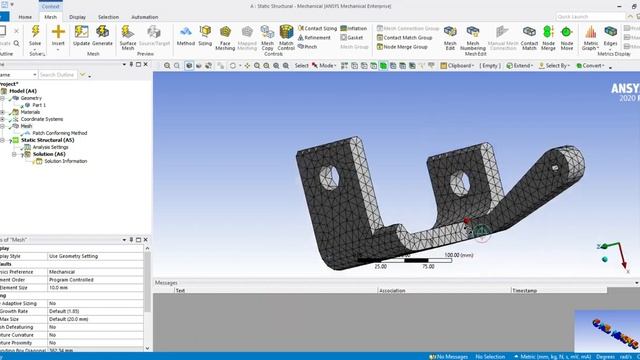This screenshot has width=640, height=360.
Task: Click the Element Size value 10.0 mm
Action: pos(95,288)
